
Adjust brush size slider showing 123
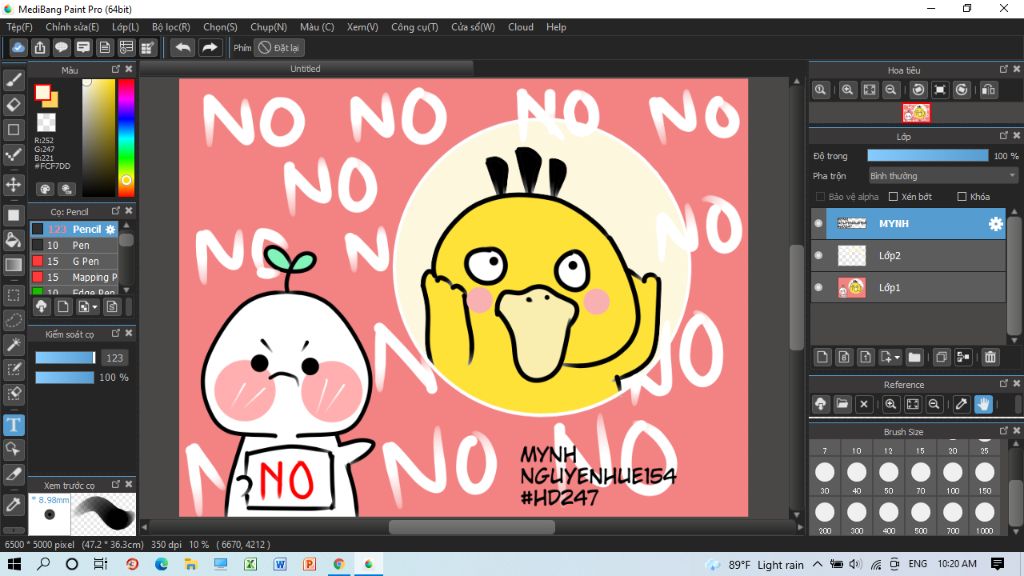coord(65,357)
